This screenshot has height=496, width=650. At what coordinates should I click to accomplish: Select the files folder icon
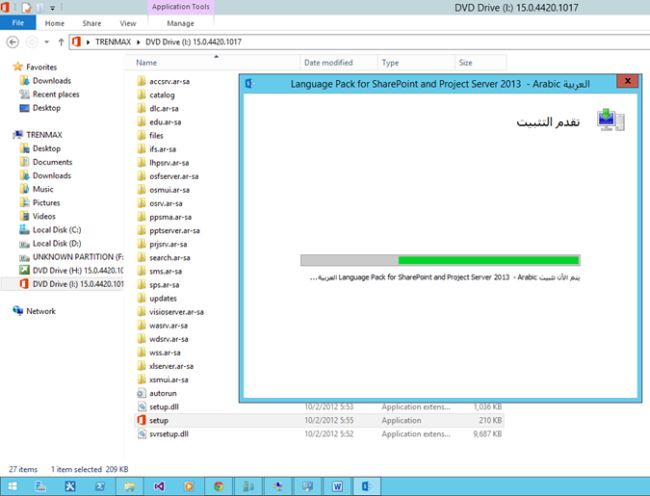141,135
